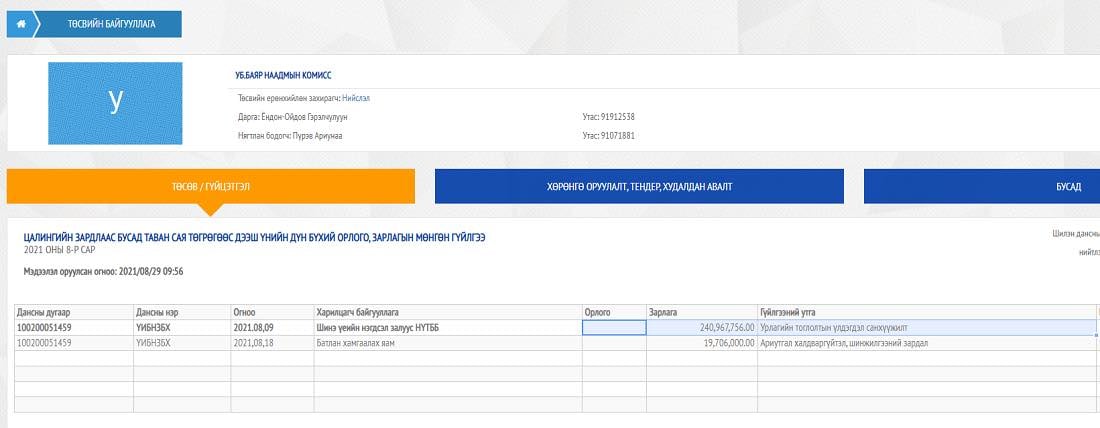Click the 240,967,756.00 expense cell
Image resolution: width=1100 pixels, height=428 pixels.
701,327
